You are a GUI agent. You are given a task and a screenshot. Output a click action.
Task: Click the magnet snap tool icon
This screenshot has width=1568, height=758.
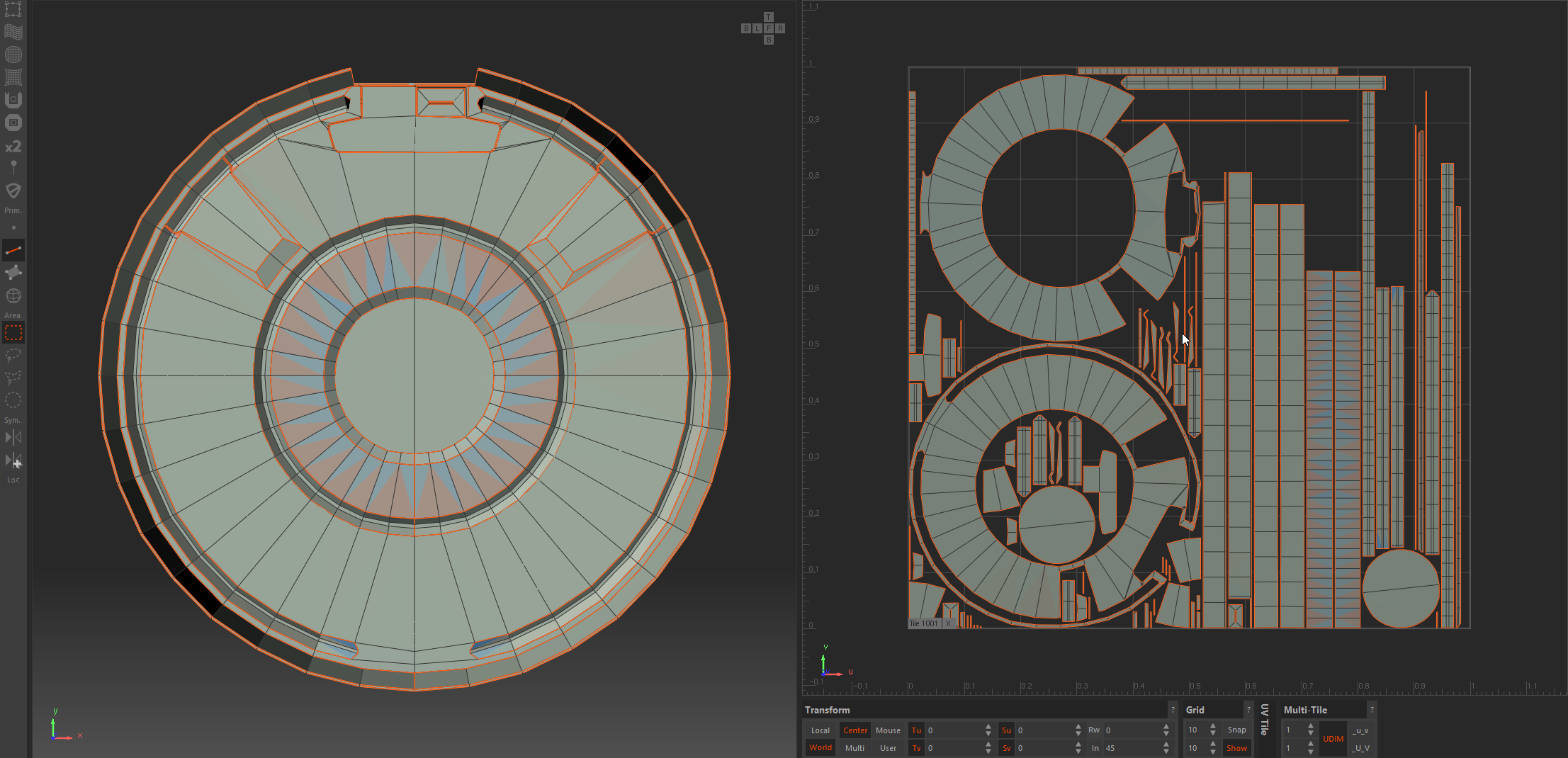(x=13, y=100)
